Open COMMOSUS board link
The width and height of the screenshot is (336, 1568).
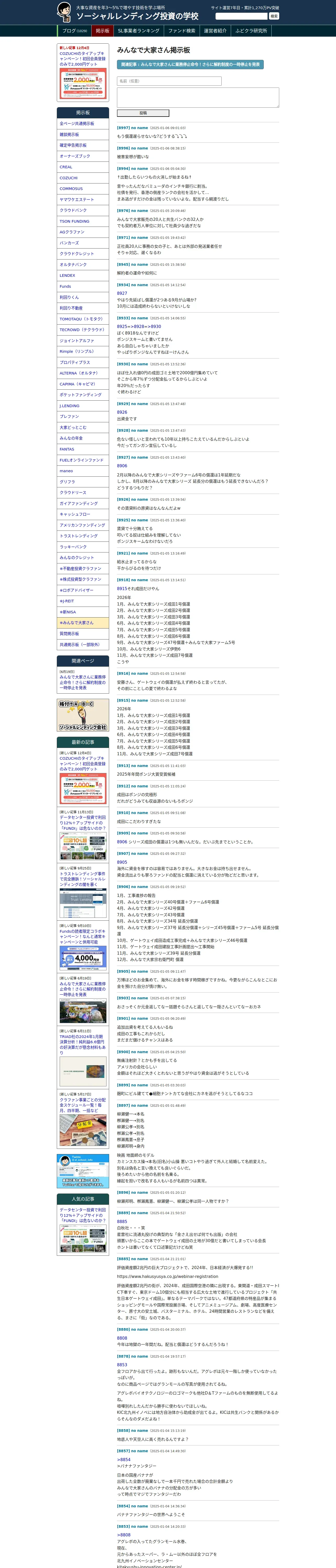(x=83, y=189)
